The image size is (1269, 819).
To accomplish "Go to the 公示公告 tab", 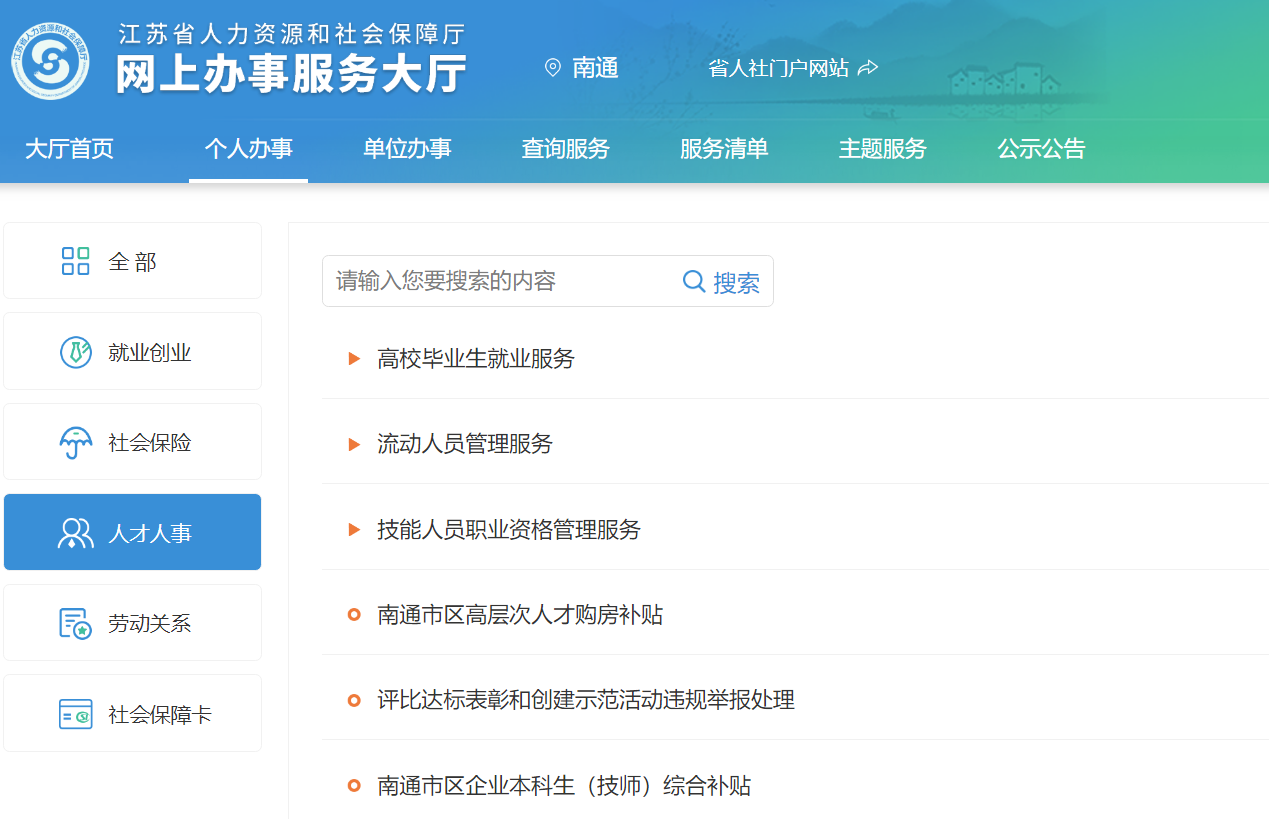I will tap(1041, 149).
